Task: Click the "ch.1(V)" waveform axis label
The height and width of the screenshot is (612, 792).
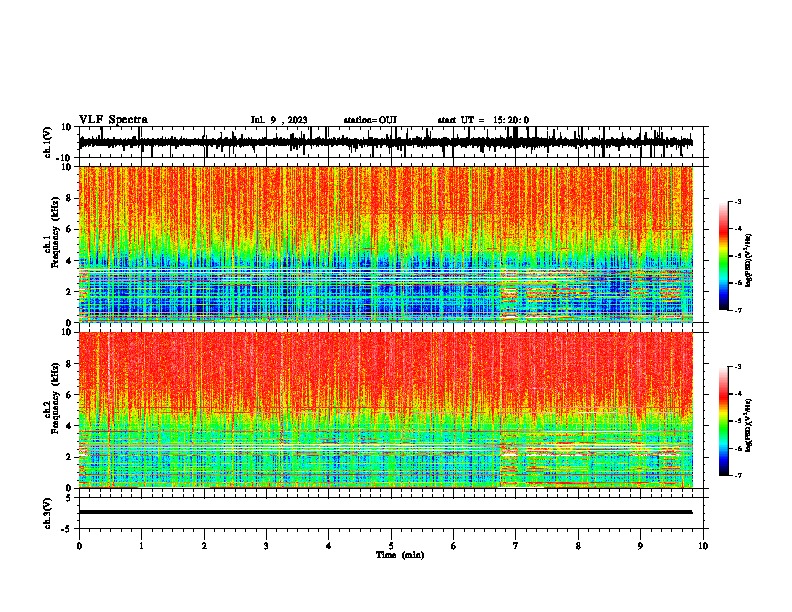Action: [47, 142]
